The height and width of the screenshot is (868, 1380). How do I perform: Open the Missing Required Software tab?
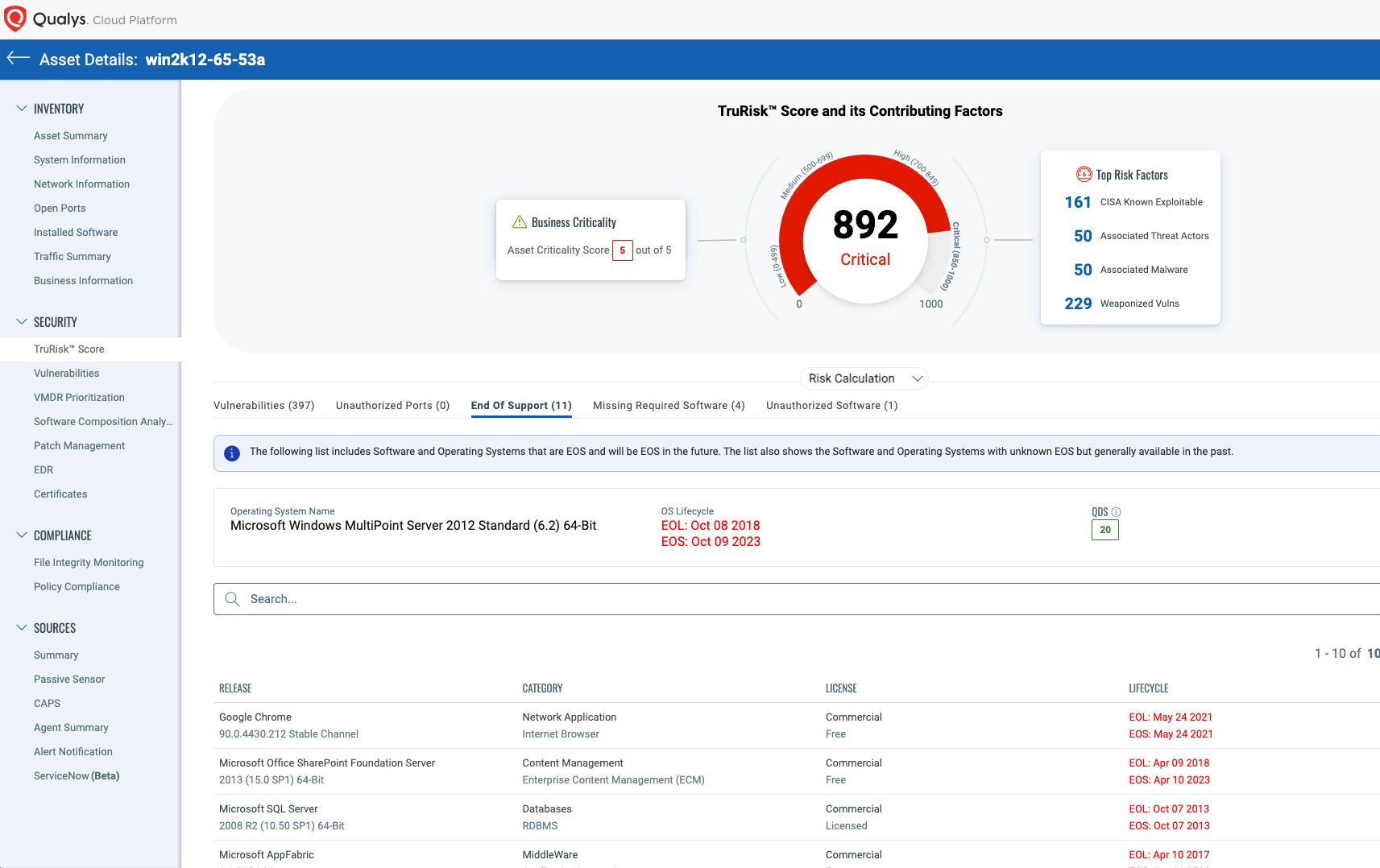[669, 406]
